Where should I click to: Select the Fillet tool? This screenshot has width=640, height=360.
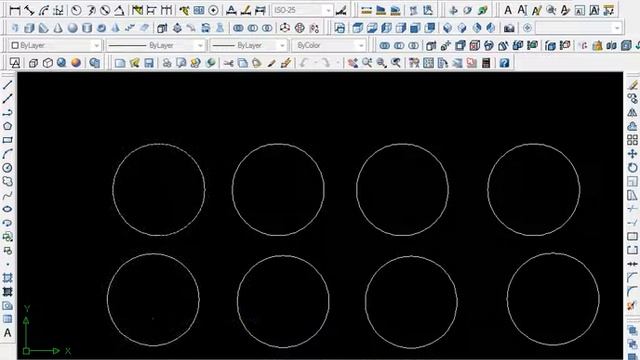632,292
